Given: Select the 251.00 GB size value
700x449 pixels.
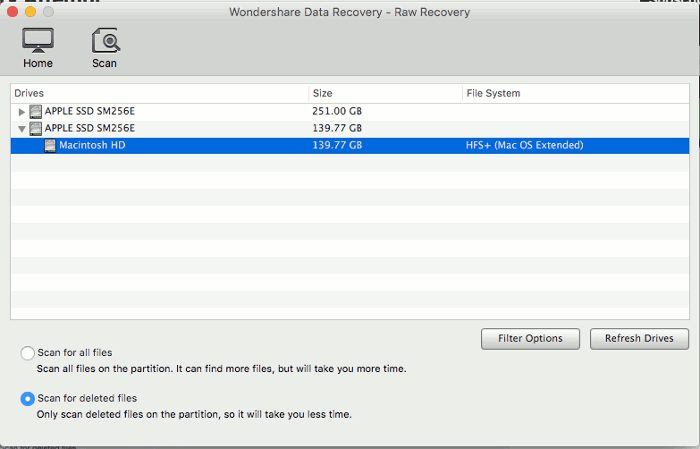Looking at the screenshot, I should [337, 111].
